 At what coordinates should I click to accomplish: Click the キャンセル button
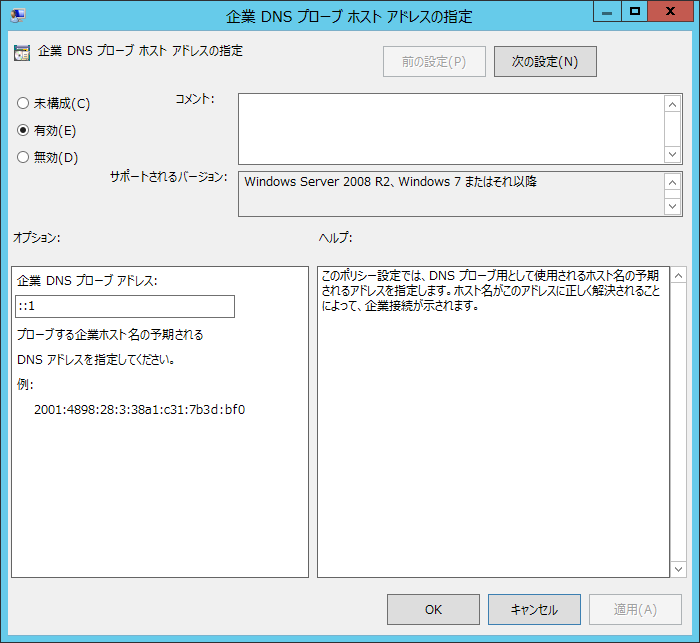(534, 609)
